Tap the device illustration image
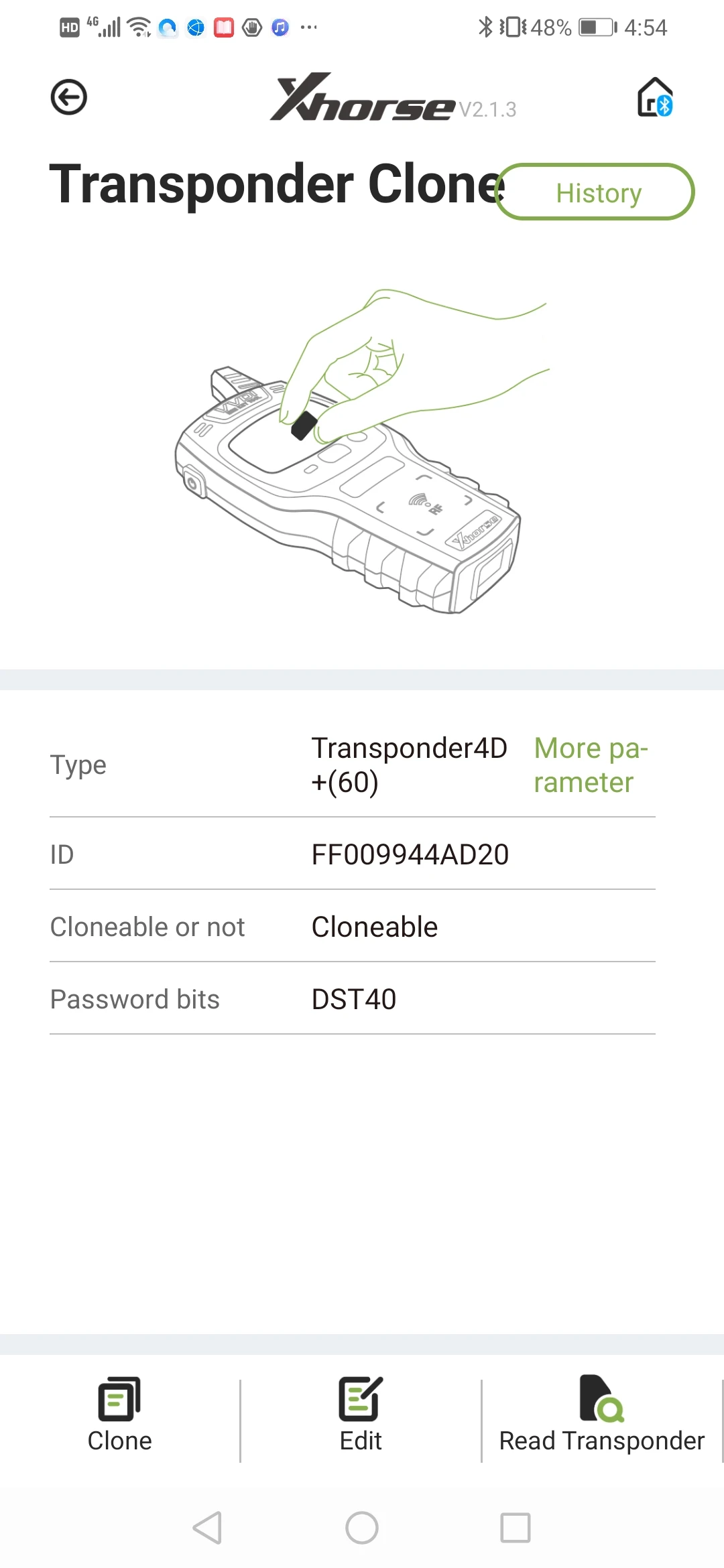 362,451
